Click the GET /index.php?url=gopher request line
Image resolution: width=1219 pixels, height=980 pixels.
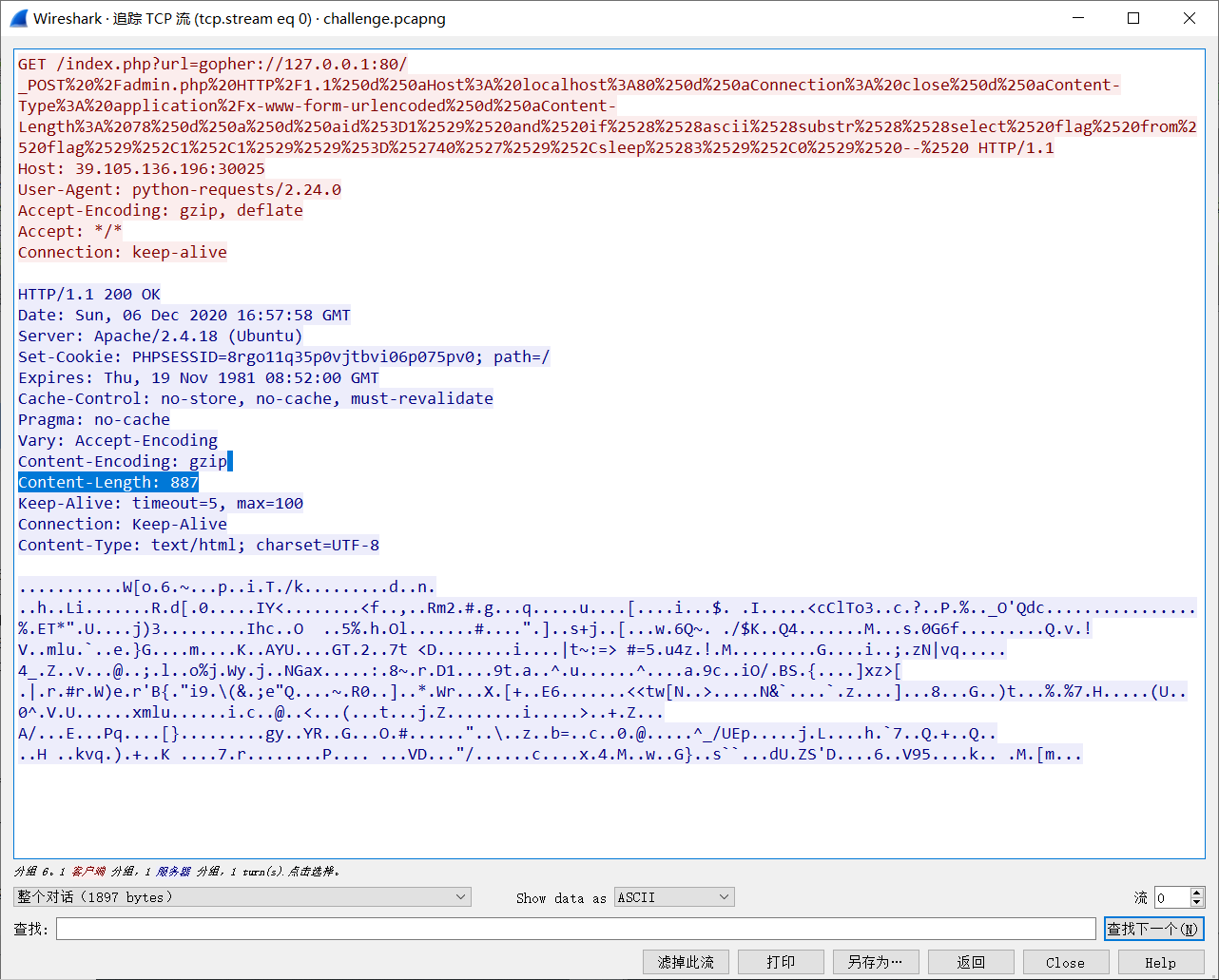click(x=213, y=65)
